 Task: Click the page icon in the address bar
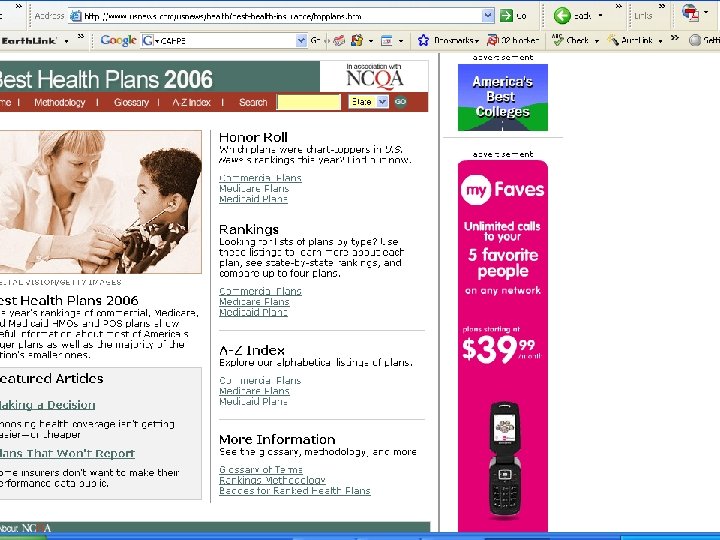pyautogui.click(x=75, y=16)
